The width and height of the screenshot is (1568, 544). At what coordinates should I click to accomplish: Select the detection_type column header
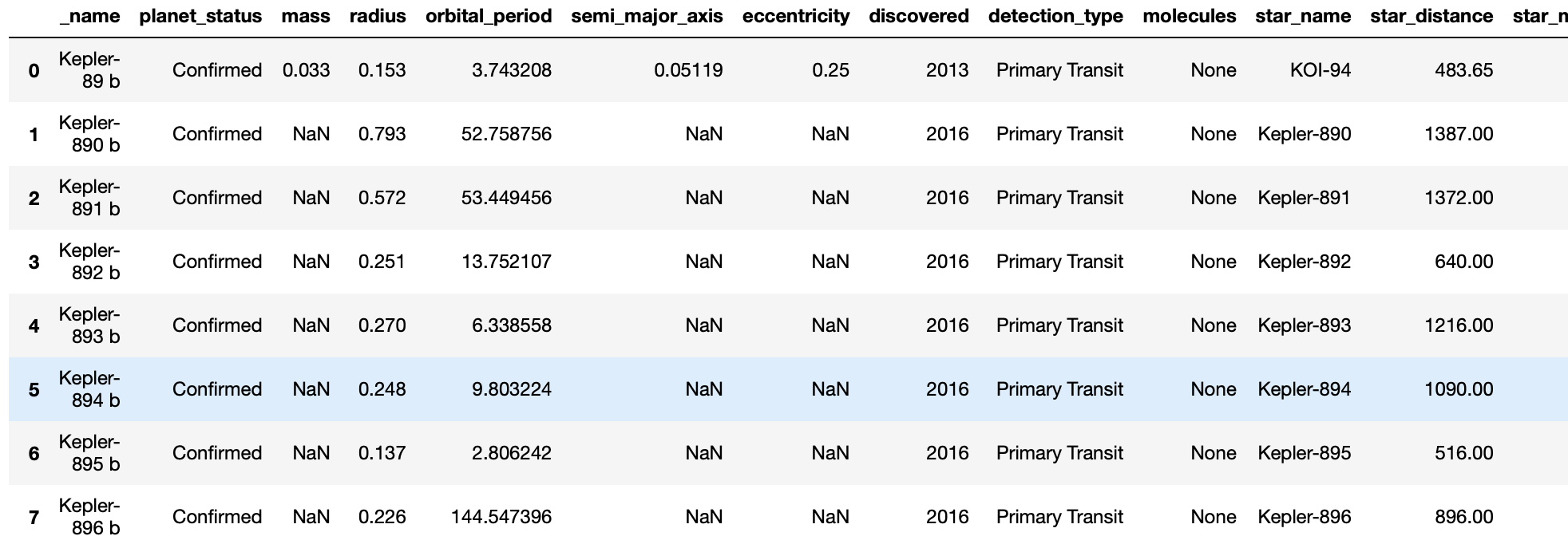click(1055, 16)
